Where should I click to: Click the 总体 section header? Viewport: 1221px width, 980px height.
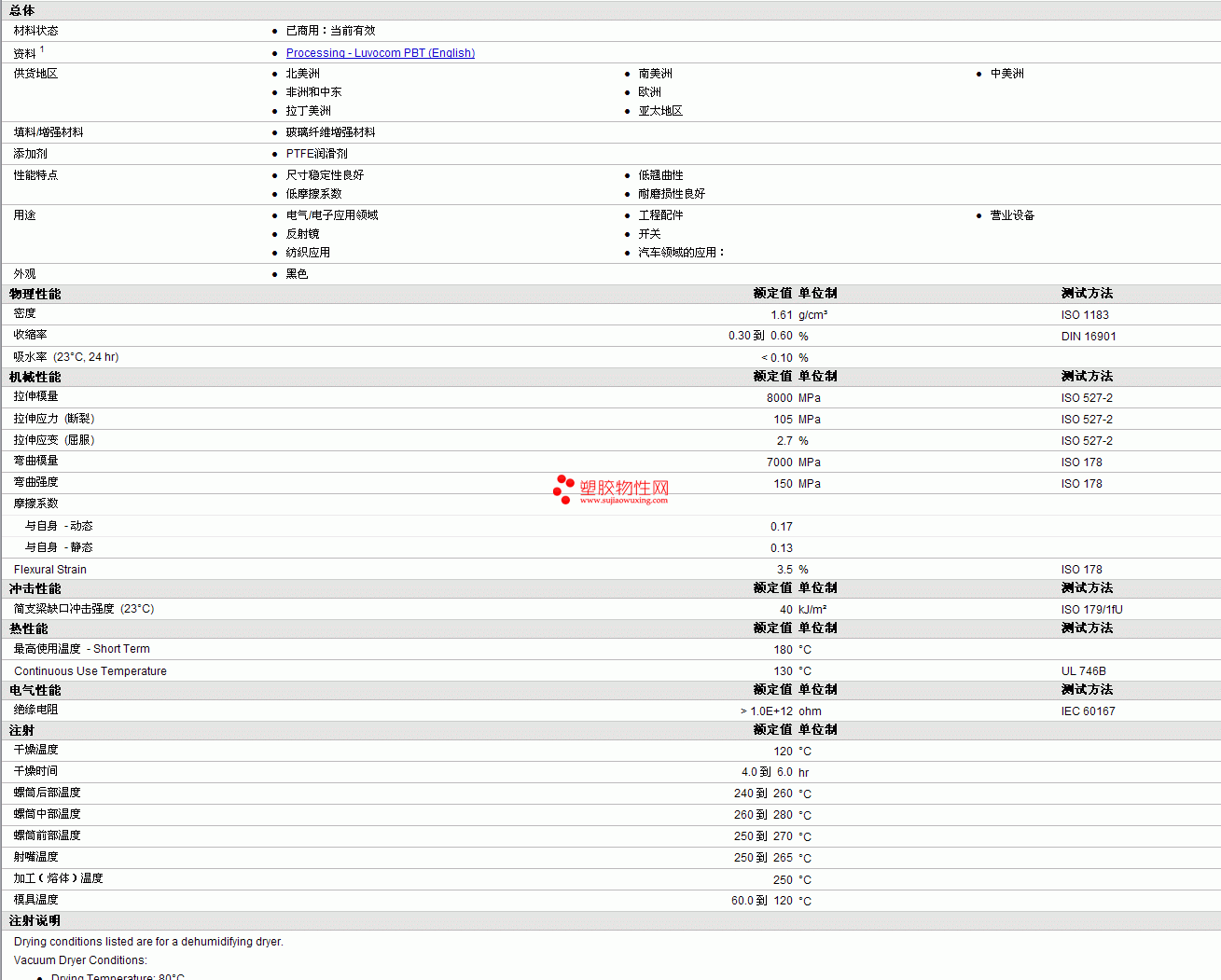pyautogui.click(x=22, y=10)
